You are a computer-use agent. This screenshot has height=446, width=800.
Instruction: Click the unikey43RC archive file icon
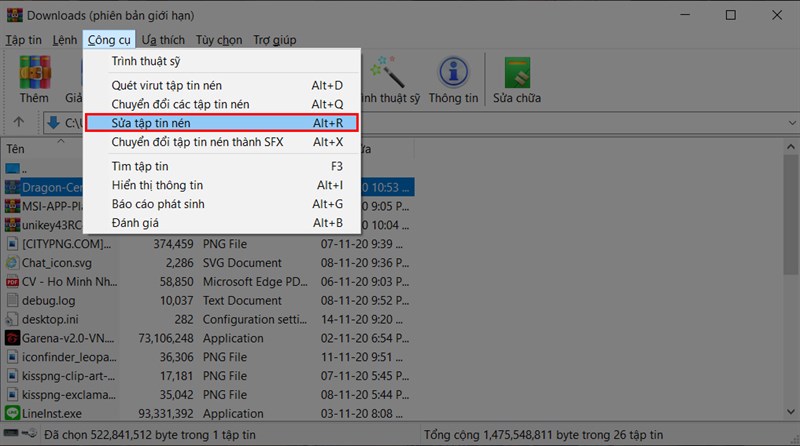point(12,225)
